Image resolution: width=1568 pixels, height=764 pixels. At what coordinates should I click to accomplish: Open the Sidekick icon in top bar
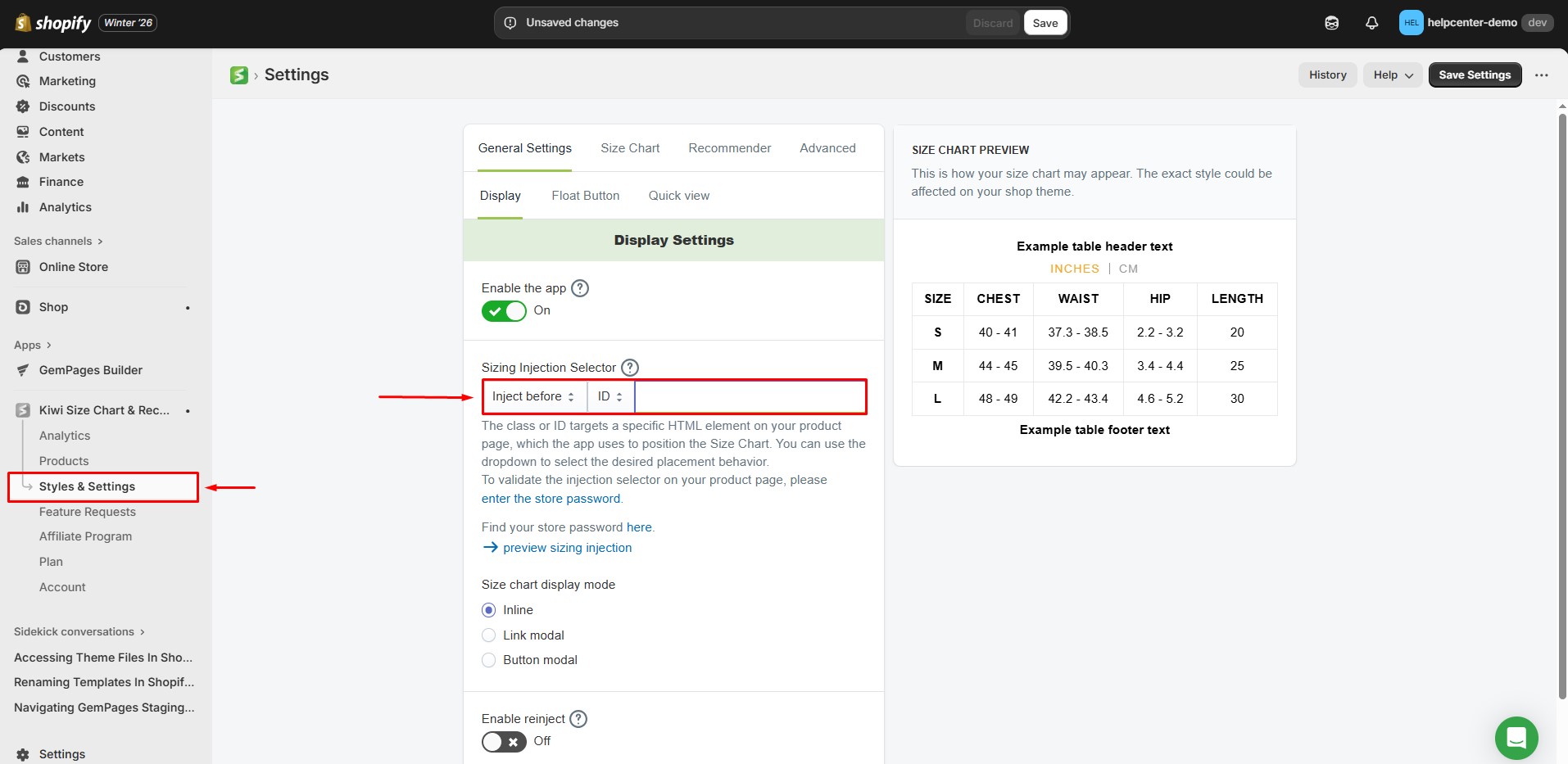pos(1331,23)
